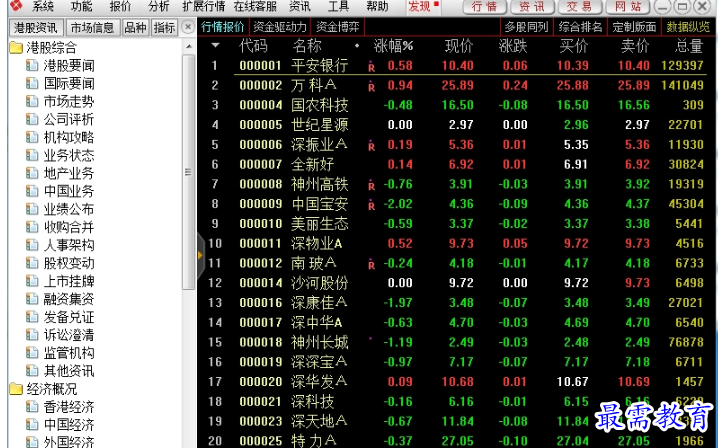Switch to the 港股资讯 tab
This screenshot has height=448, width=719.
coord(36,28)
